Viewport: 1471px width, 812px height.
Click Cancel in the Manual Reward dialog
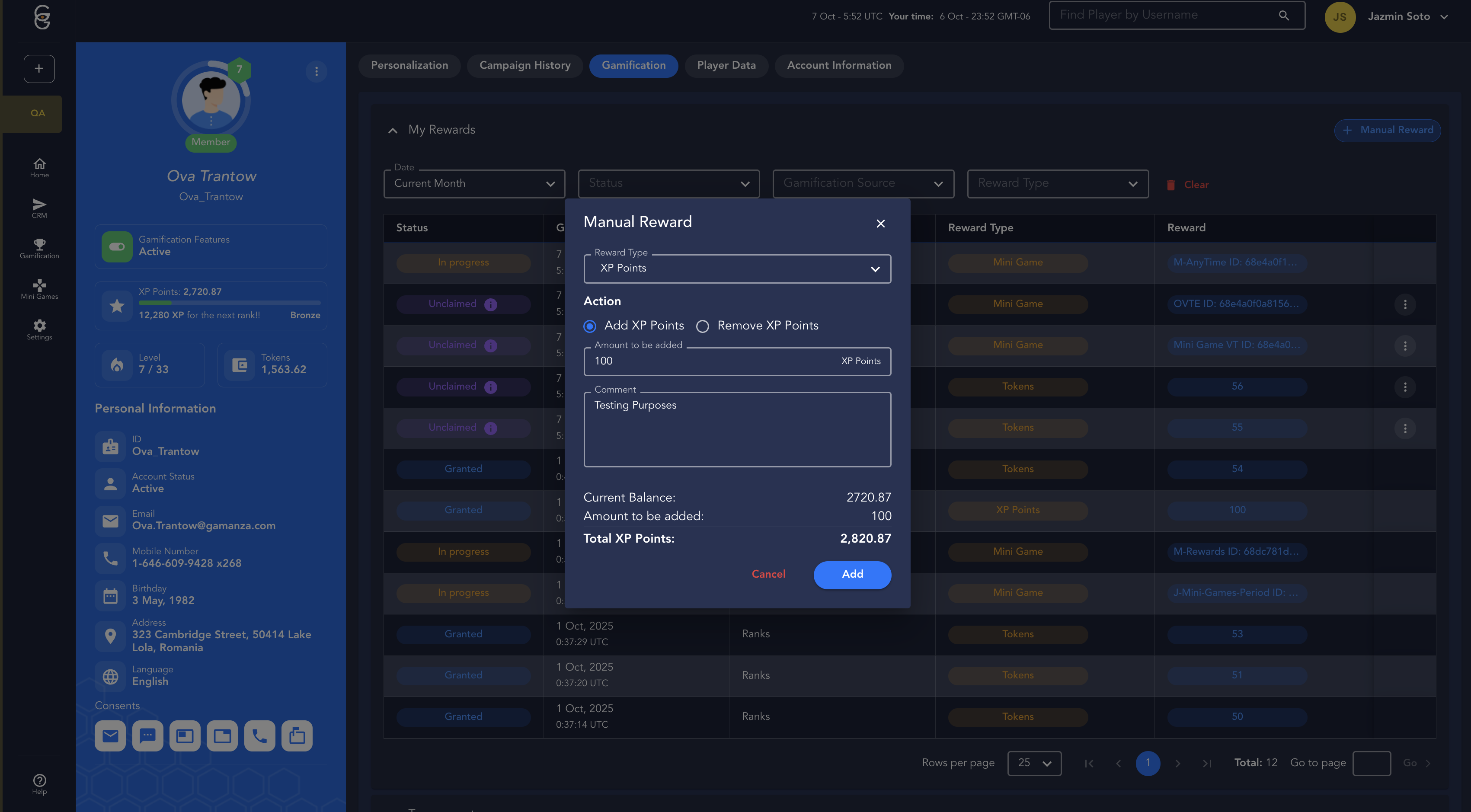[x=768, y=574]
